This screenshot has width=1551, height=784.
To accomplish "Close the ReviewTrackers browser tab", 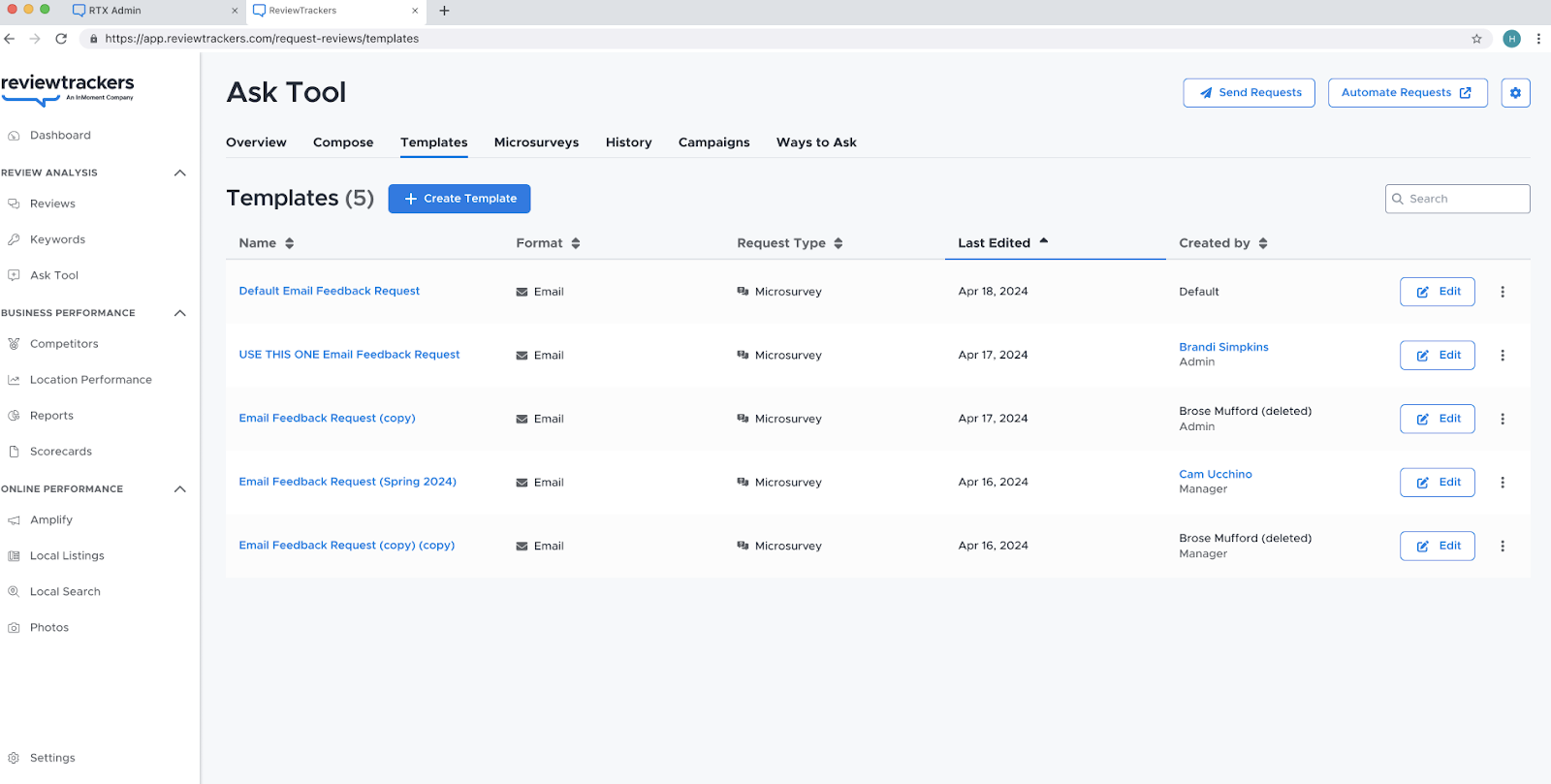I will (x=415, y=11).
